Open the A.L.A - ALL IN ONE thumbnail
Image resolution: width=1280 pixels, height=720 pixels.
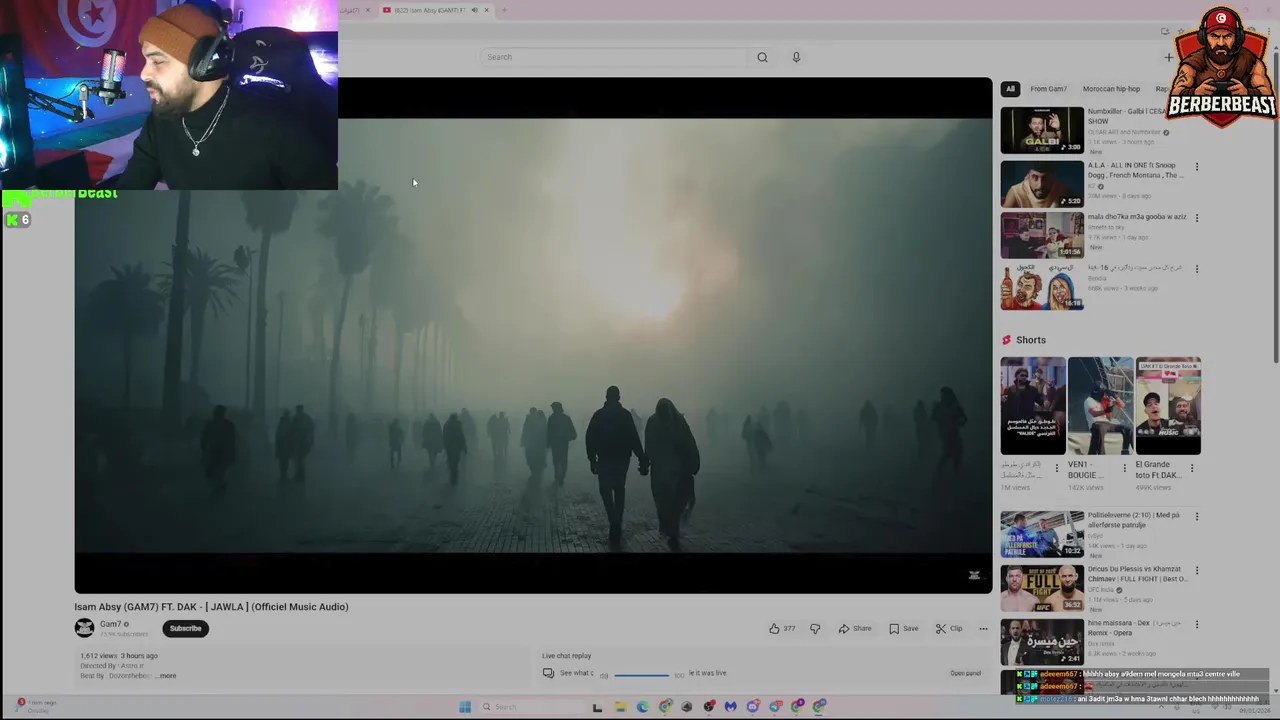(x=1042, y=184)
